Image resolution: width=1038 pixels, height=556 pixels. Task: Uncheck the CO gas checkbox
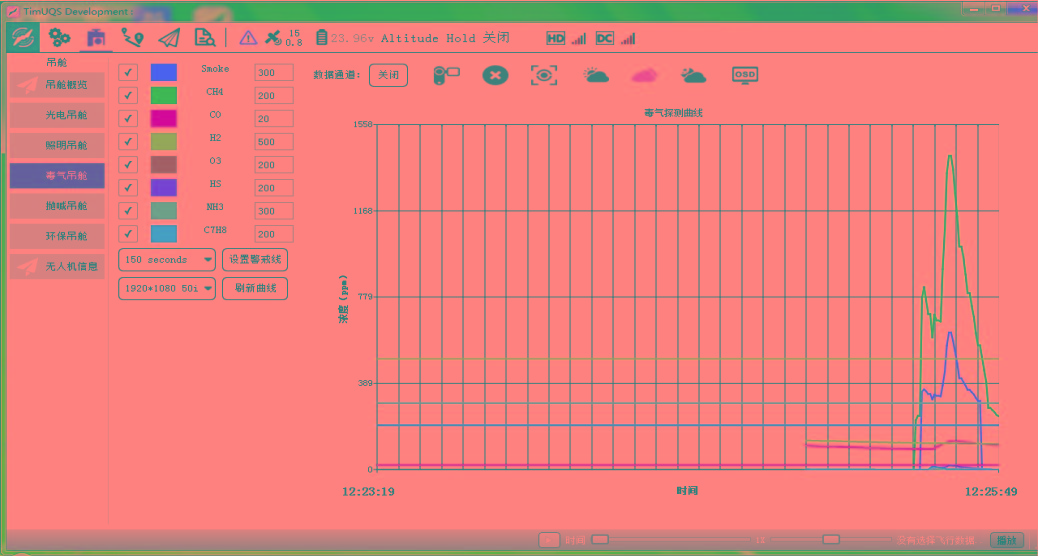click(x=128, y=118)
